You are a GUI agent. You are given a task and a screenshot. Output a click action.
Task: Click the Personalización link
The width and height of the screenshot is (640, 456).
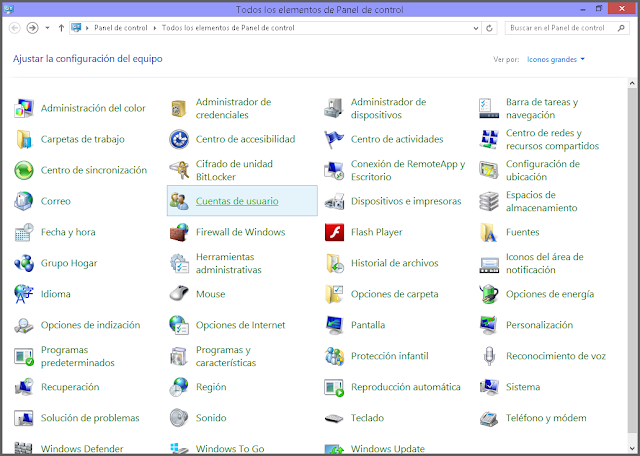(539, 325)
